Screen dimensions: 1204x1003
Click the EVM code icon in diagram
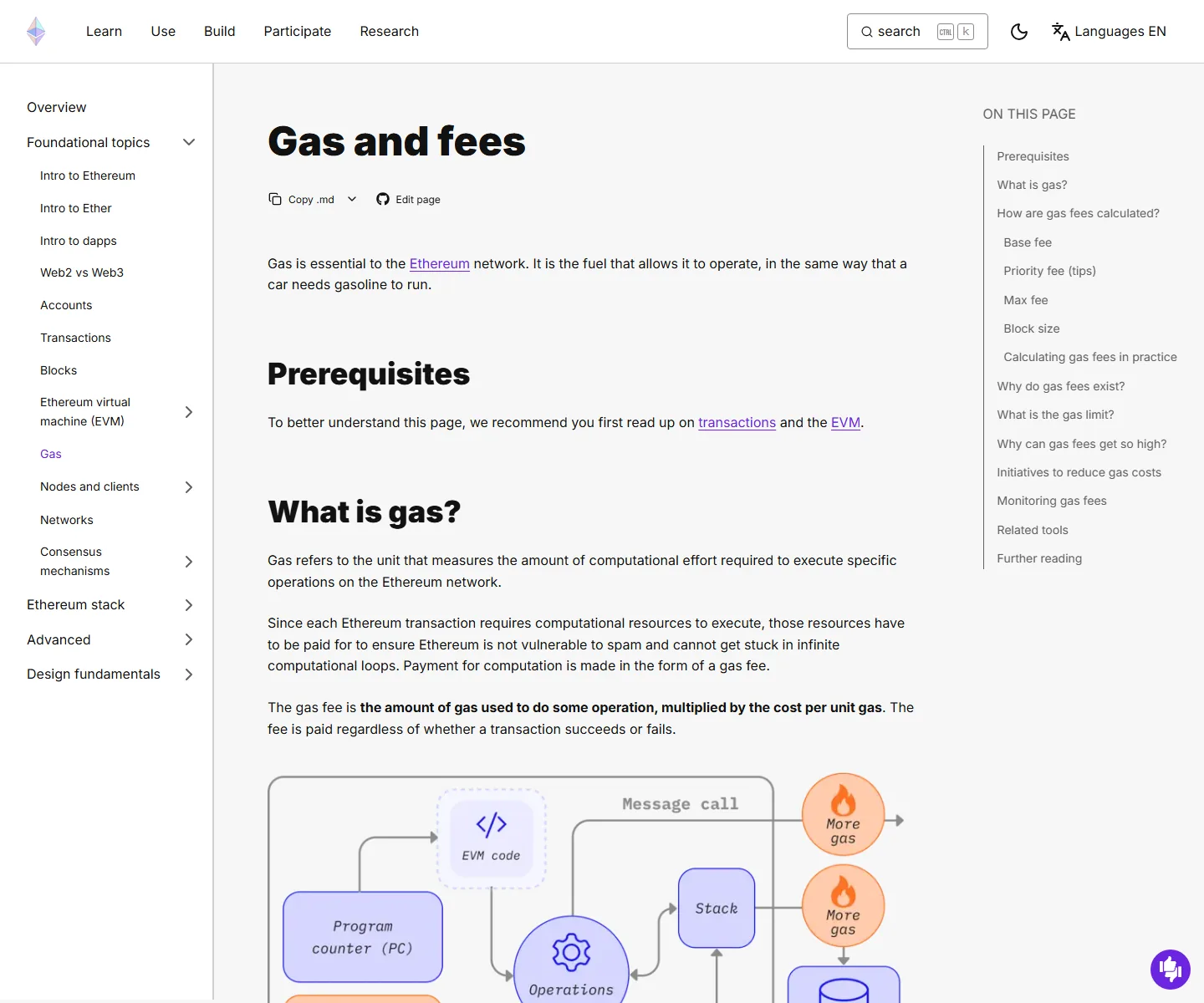coord(491,824)
